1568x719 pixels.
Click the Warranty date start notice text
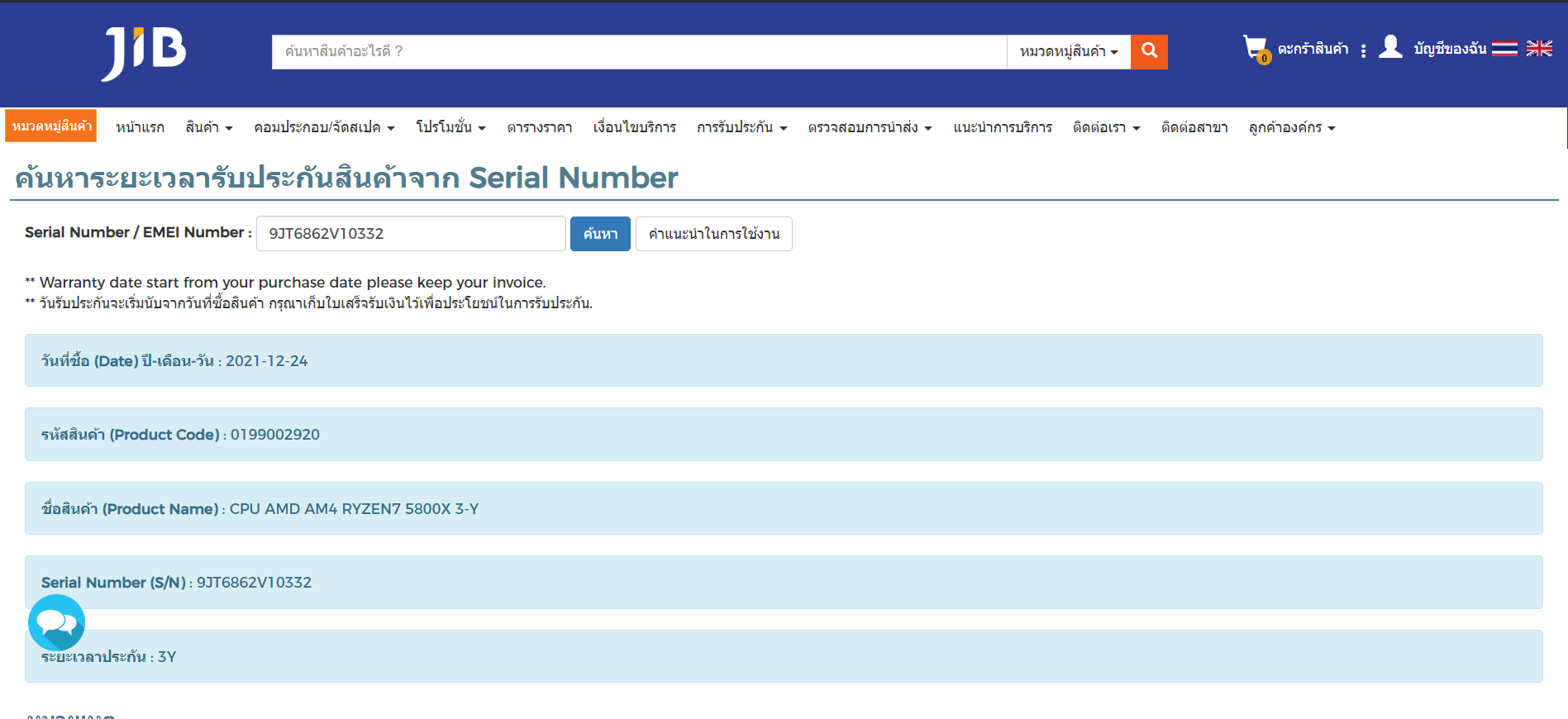click(x=285, y=283)
